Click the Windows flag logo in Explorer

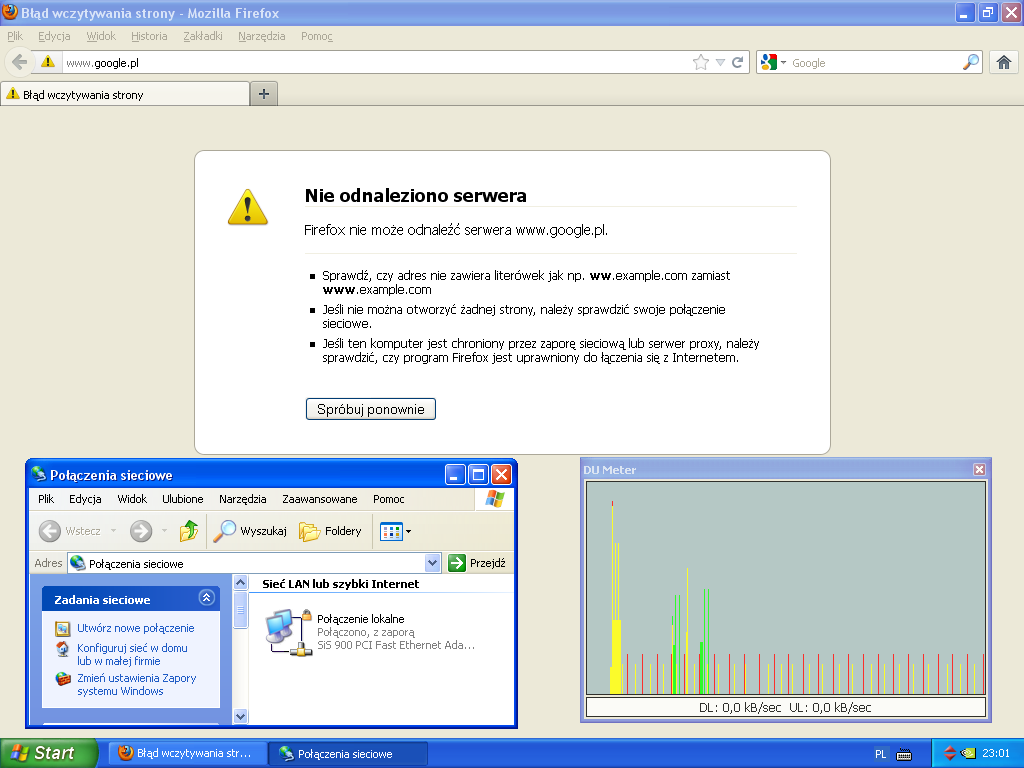tap(494, 499)
